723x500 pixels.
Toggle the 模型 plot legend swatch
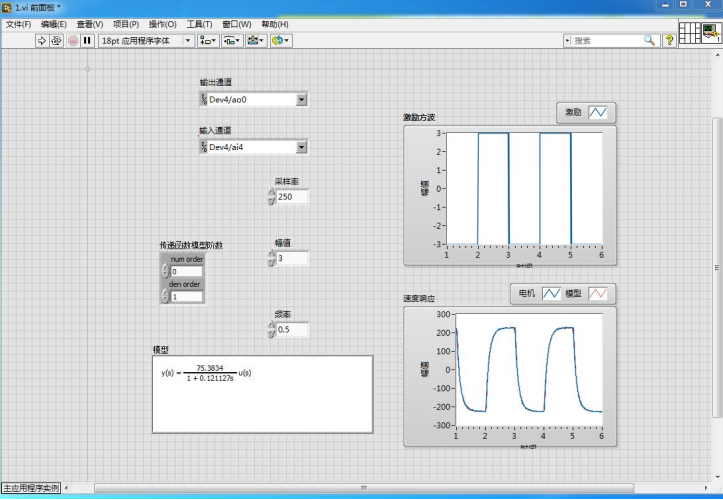[597, 294]
